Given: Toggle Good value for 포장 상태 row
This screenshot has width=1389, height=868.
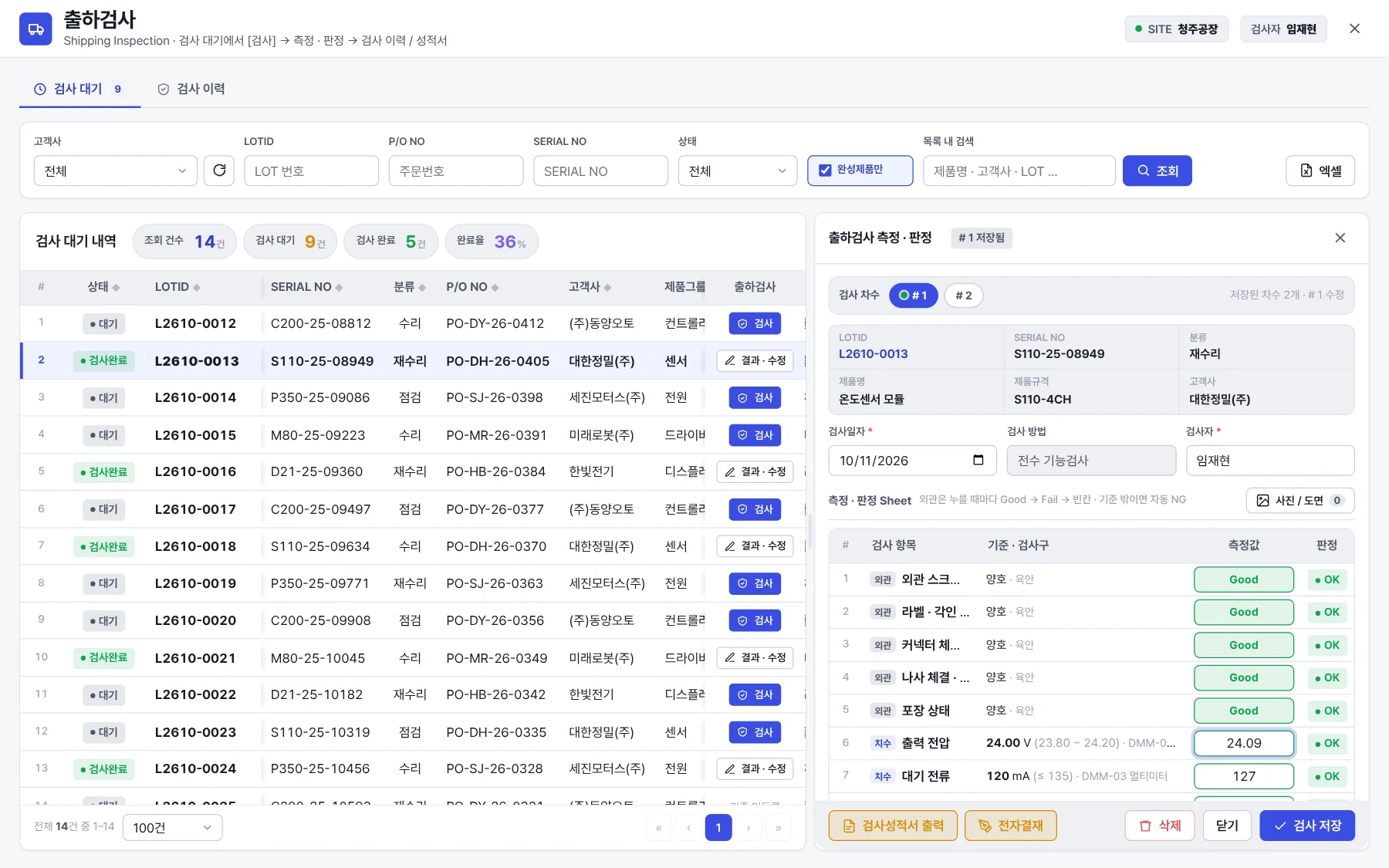Looking at the screenshot, I should [x=1243, y=711].
